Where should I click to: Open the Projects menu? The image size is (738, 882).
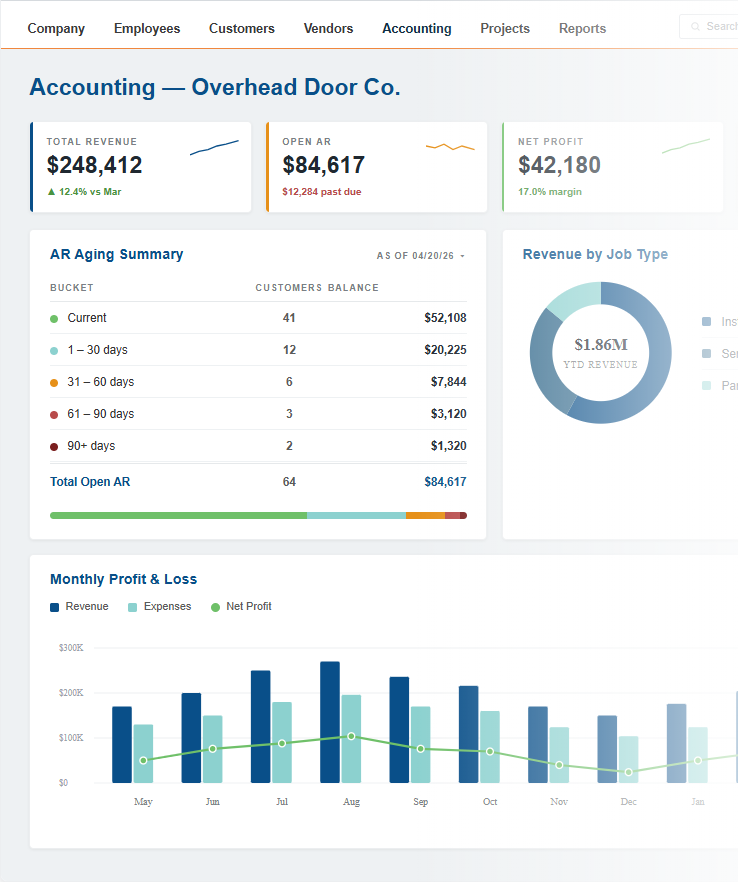[x=505, y=28]
